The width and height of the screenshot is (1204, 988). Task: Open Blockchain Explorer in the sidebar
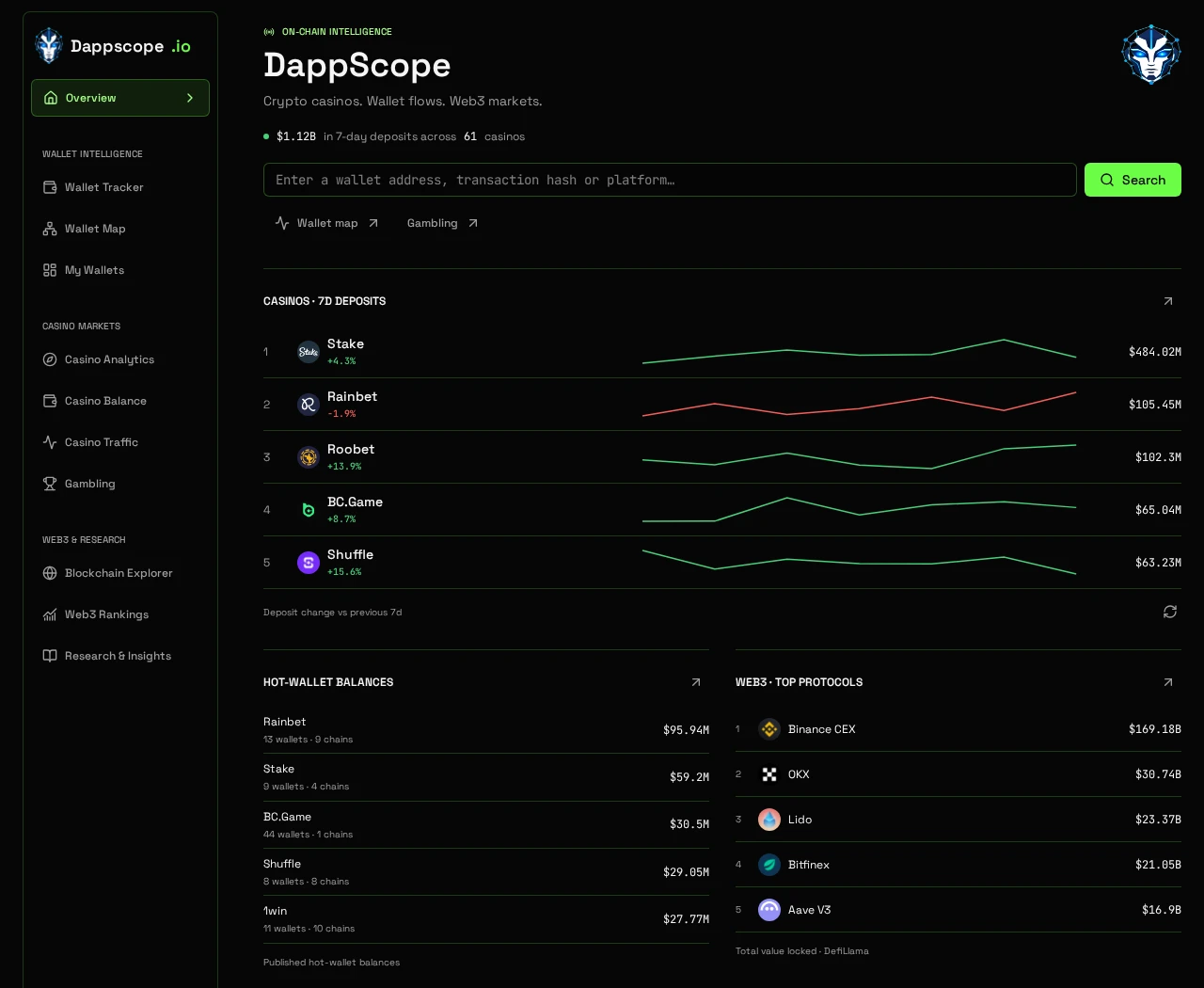pyautogui.click(x=120, y=573)
